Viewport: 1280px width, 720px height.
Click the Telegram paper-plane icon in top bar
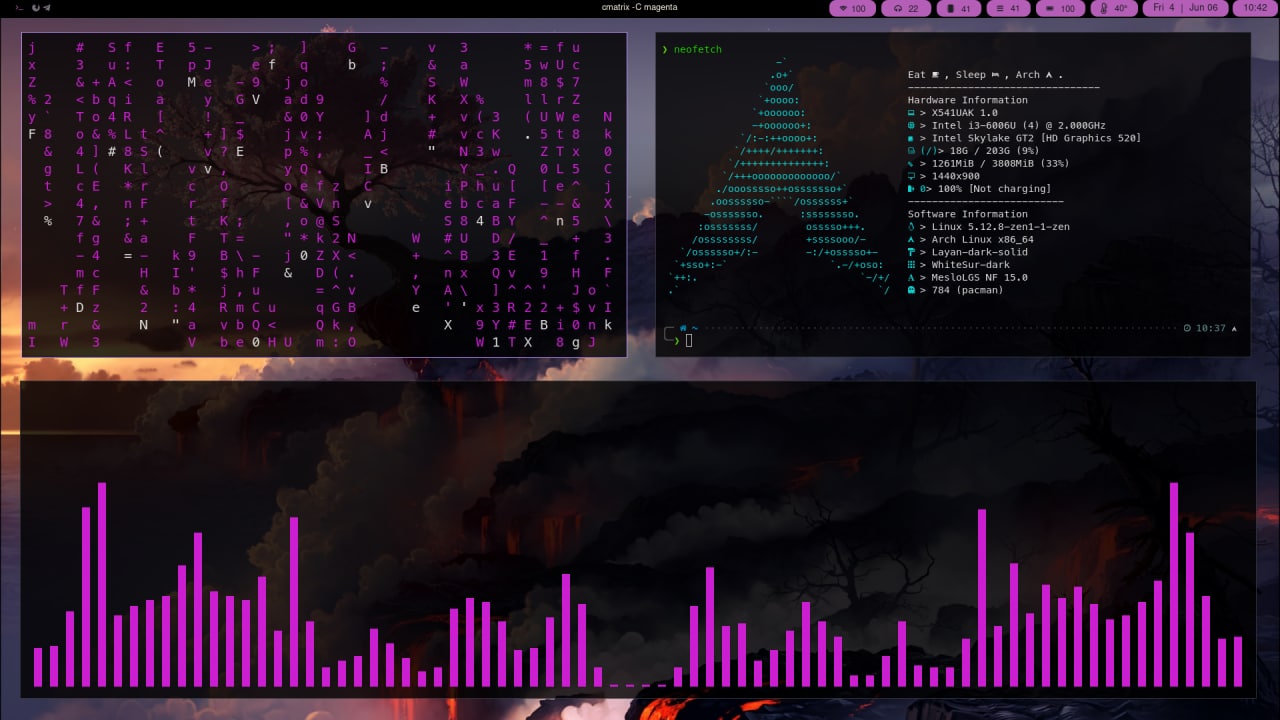click(47, 8)
